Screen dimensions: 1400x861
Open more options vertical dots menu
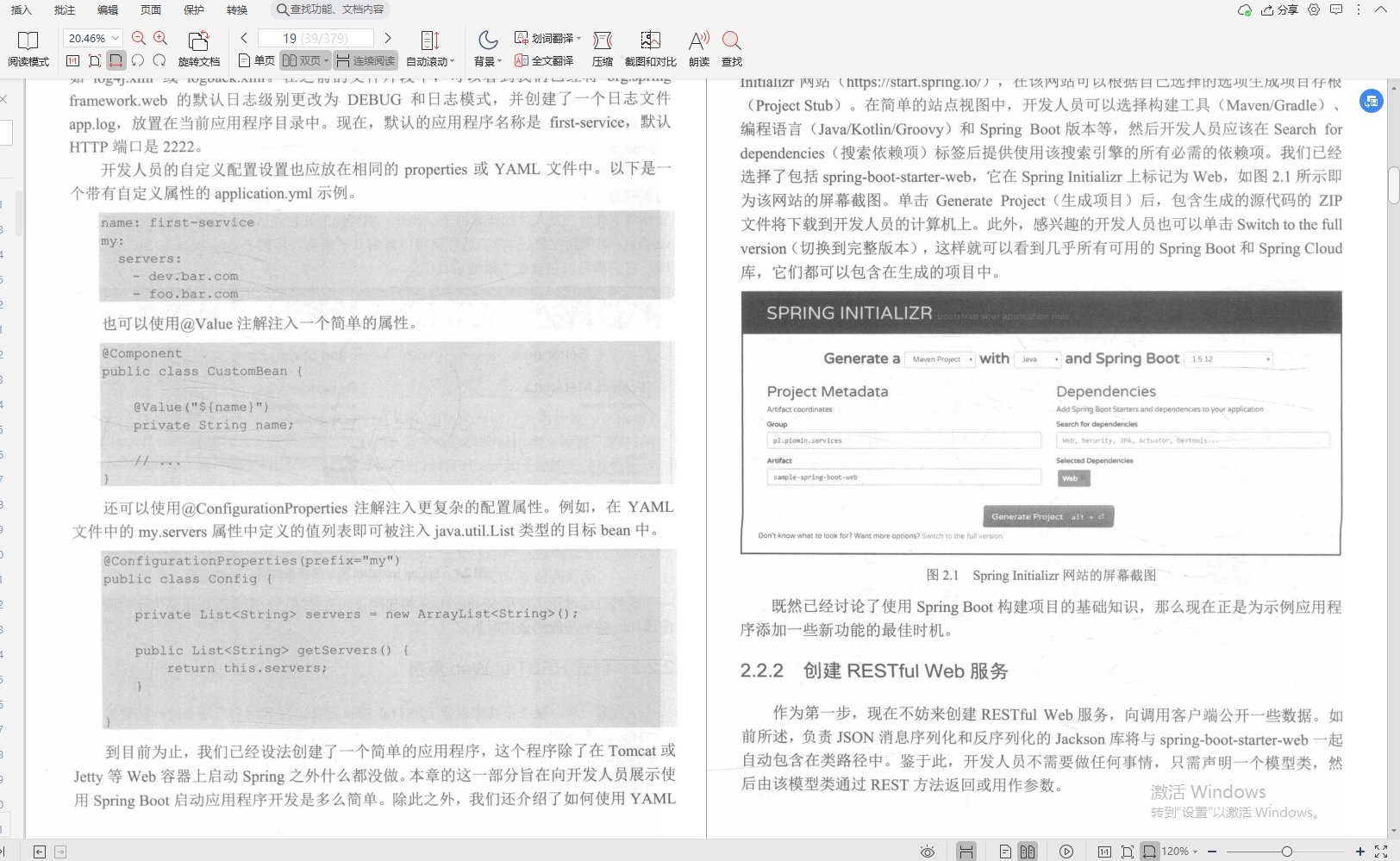click(x=1359, y=9)
